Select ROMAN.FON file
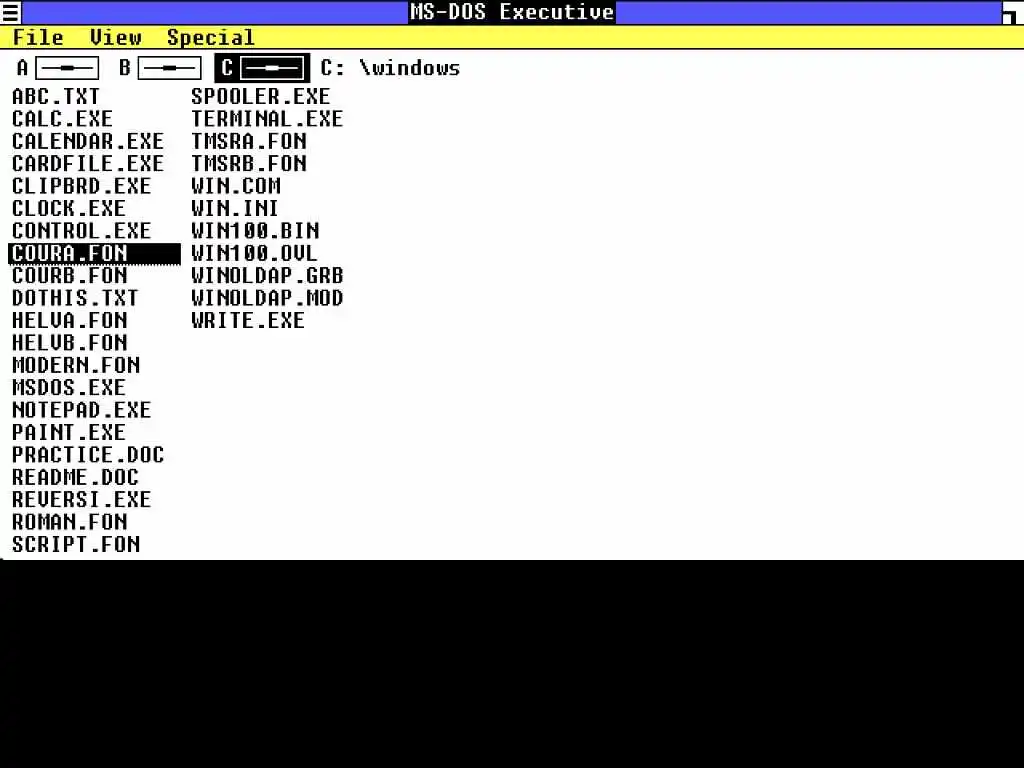 [69, 522]
